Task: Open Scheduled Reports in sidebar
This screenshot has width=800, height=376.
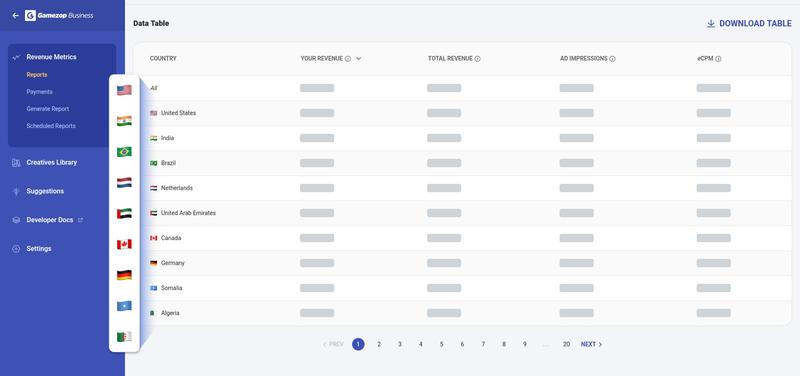Action: [51, 126]
